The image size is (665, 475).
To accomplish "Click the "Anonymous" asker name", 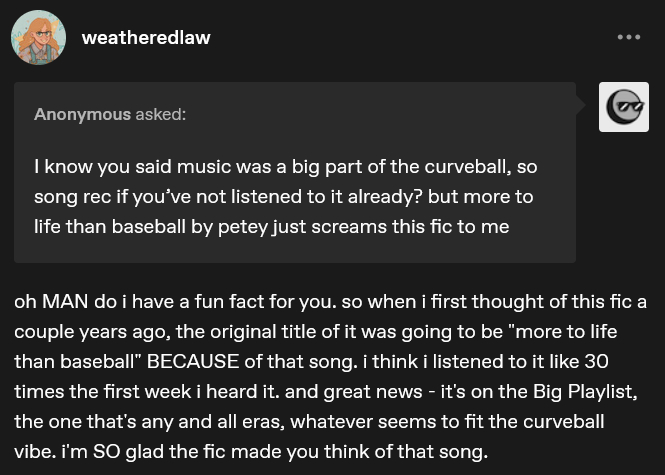I will tap(82, 114).
